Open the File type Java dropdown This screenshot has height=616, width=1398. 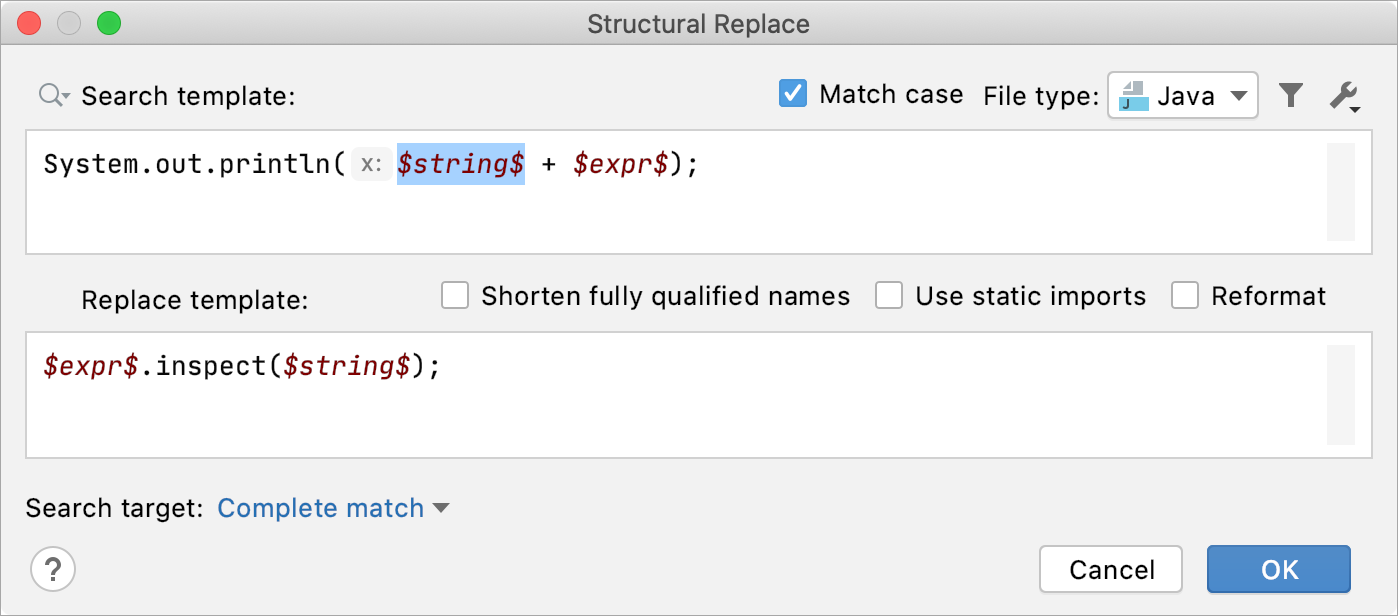(x=1182, y=96)
